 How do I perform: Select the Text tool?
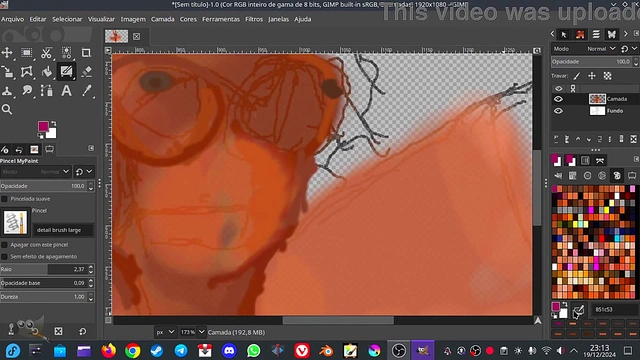(x=66, y=91)
